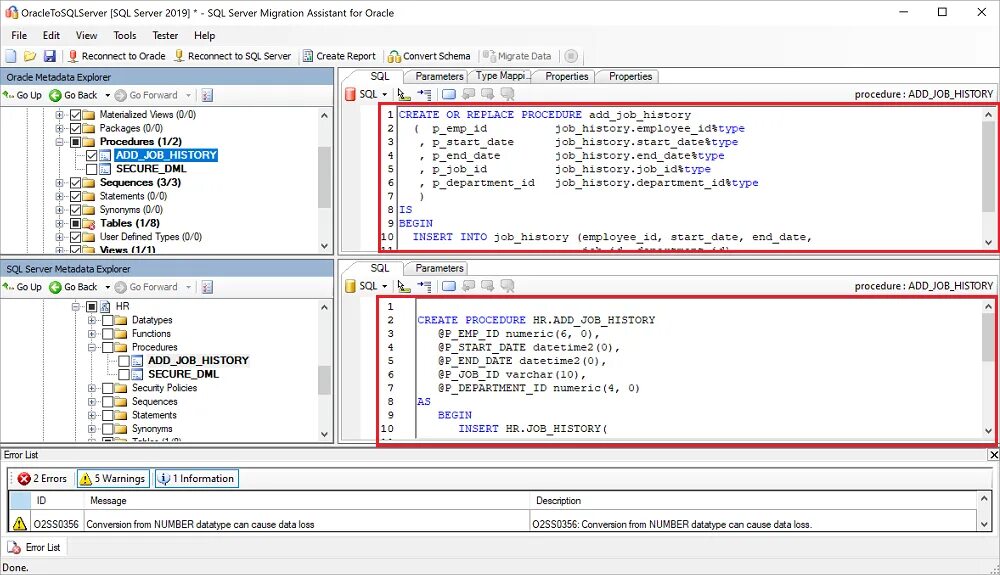
Task: Click the HR schema icon in SQL Server tree
Action: click(x=106, y=307)
